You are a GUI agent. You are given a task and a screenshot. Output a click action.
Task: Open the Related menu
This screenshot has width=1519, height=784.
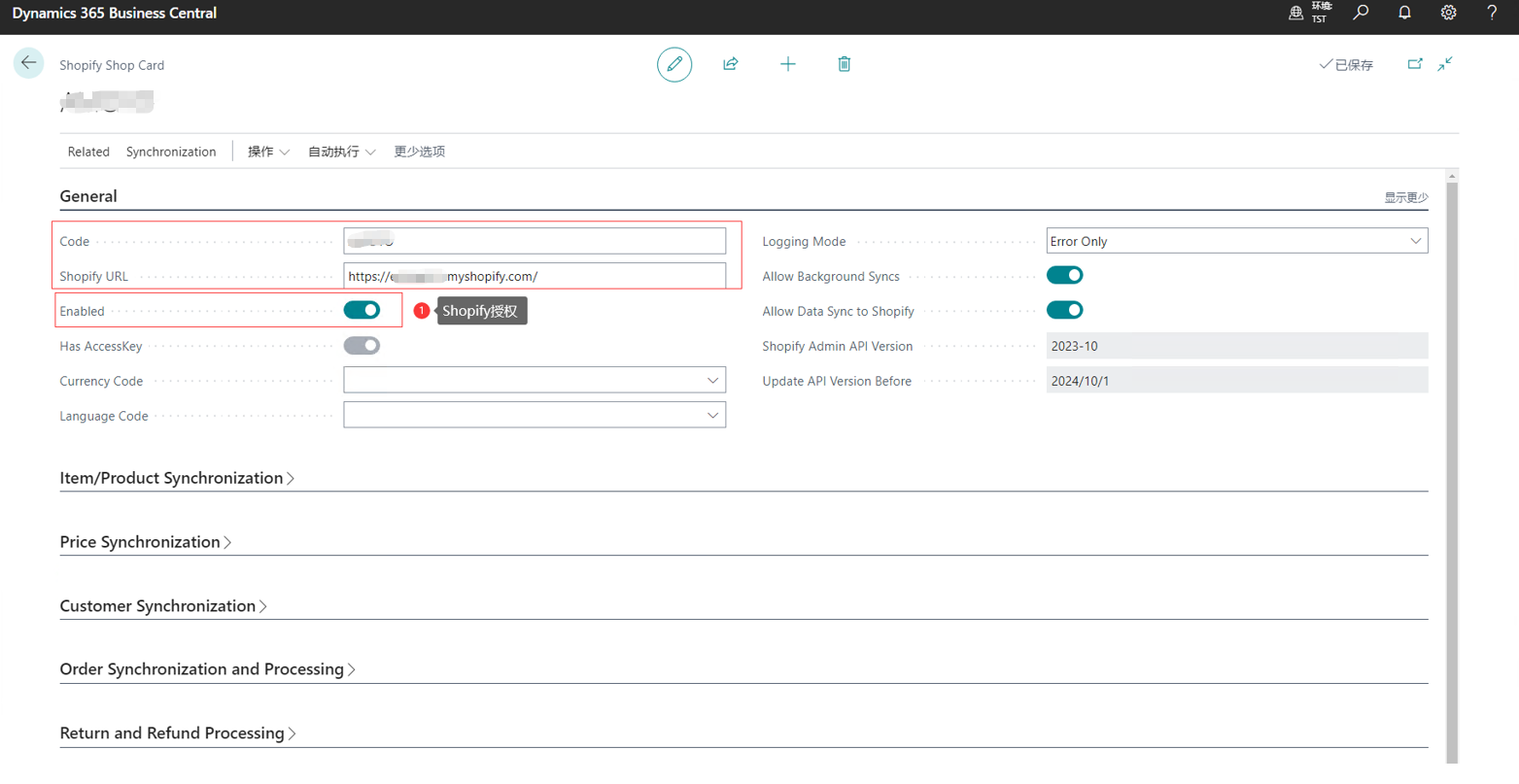[88, 152]
